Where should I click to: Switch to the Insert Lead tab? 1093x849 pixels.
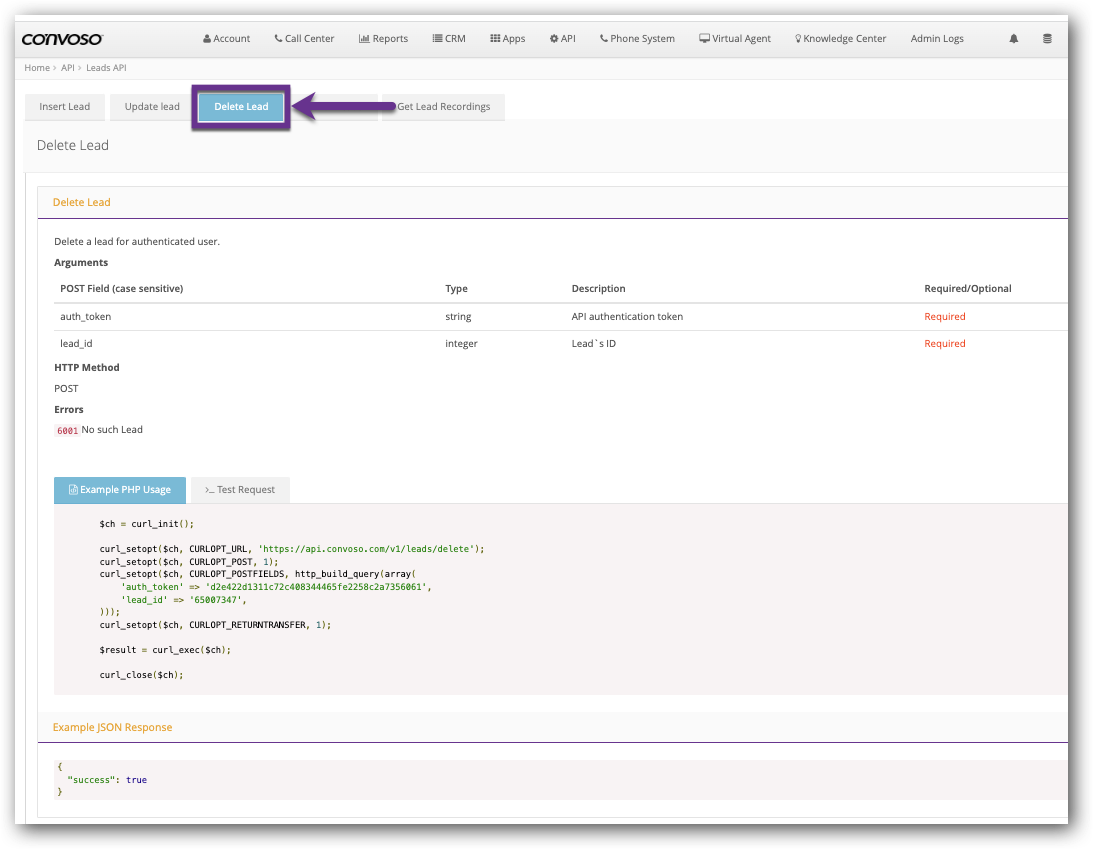pos(65,107)
